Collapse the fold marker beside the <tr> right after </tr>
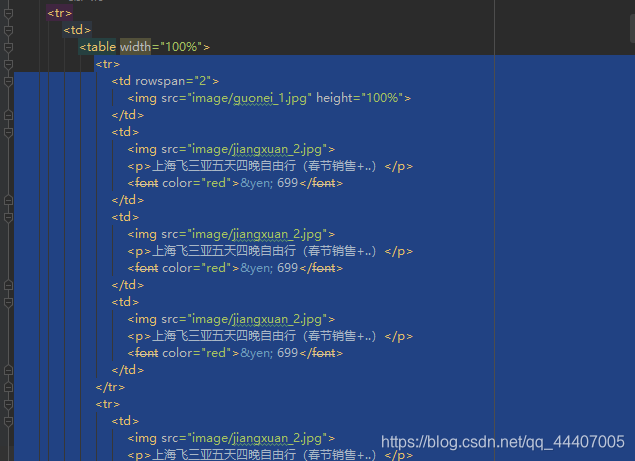The image size is (635, 461). pyautogui.click(x=8, y=404)
